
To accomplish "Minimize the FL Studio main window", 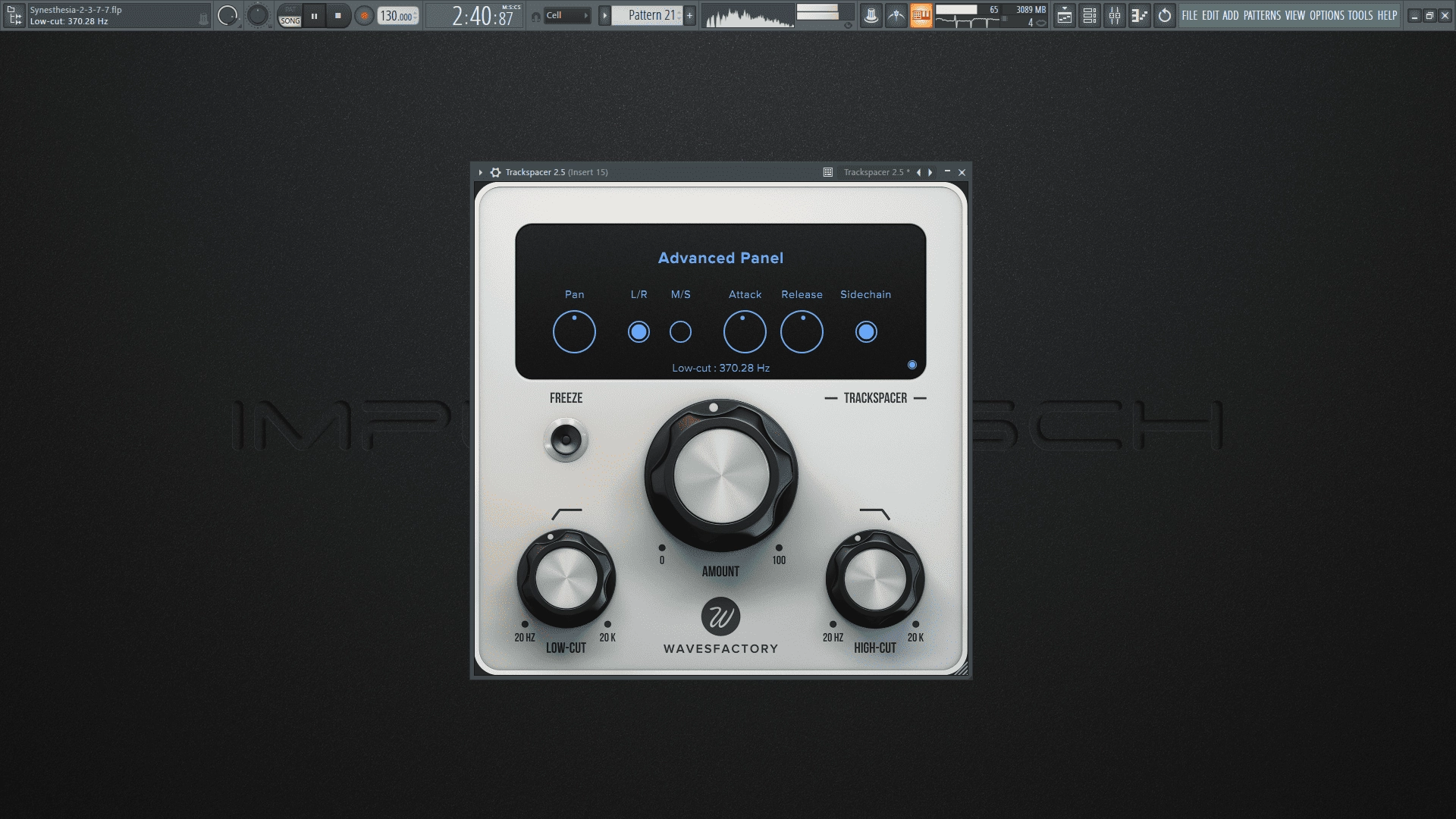I will pos(1414,15).
